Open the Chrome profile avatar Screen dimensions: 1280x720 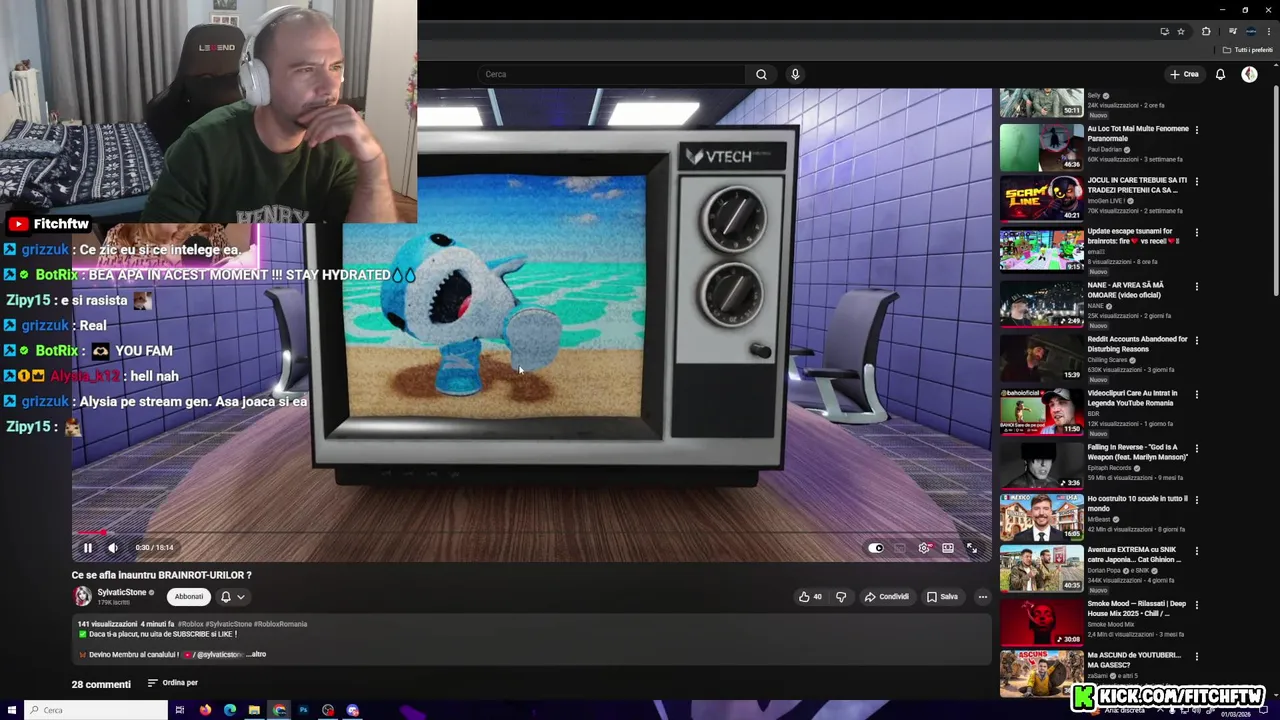tap(1251, 31)
